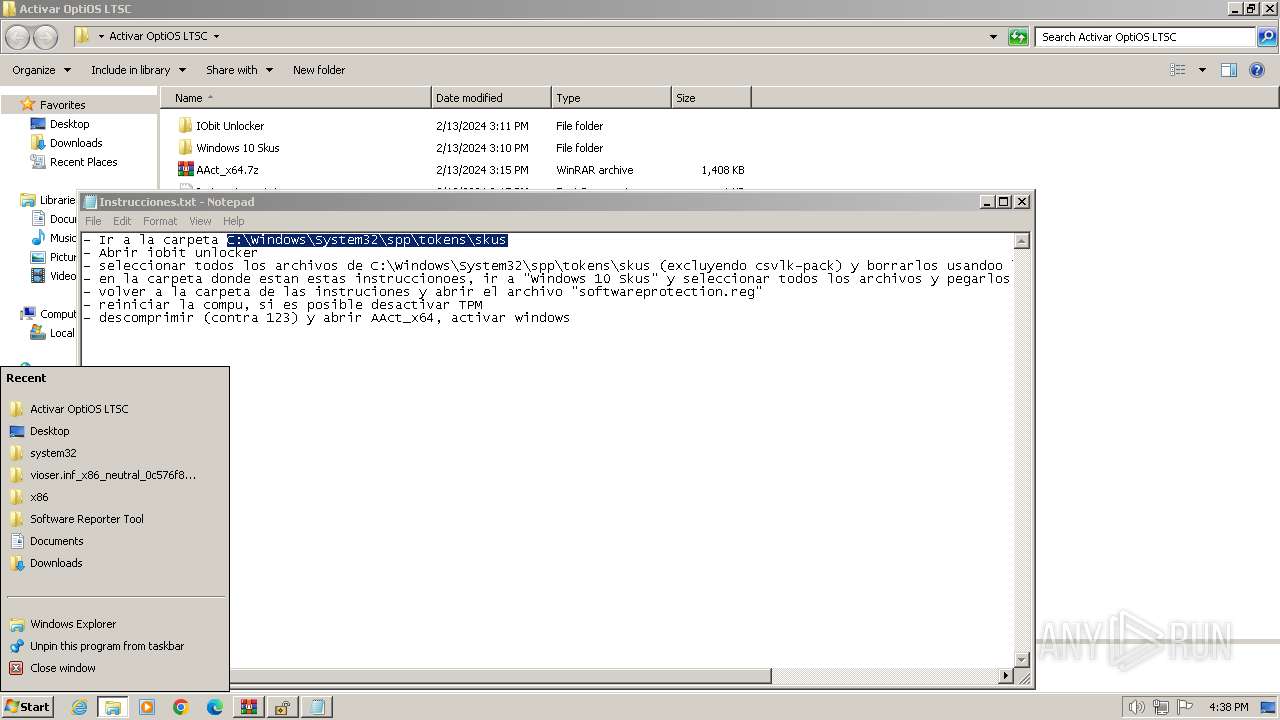Viewport: 1280px width, 720px height.
Task: Launch Google Chrome from the taskbar
Action: coord(181,707)
